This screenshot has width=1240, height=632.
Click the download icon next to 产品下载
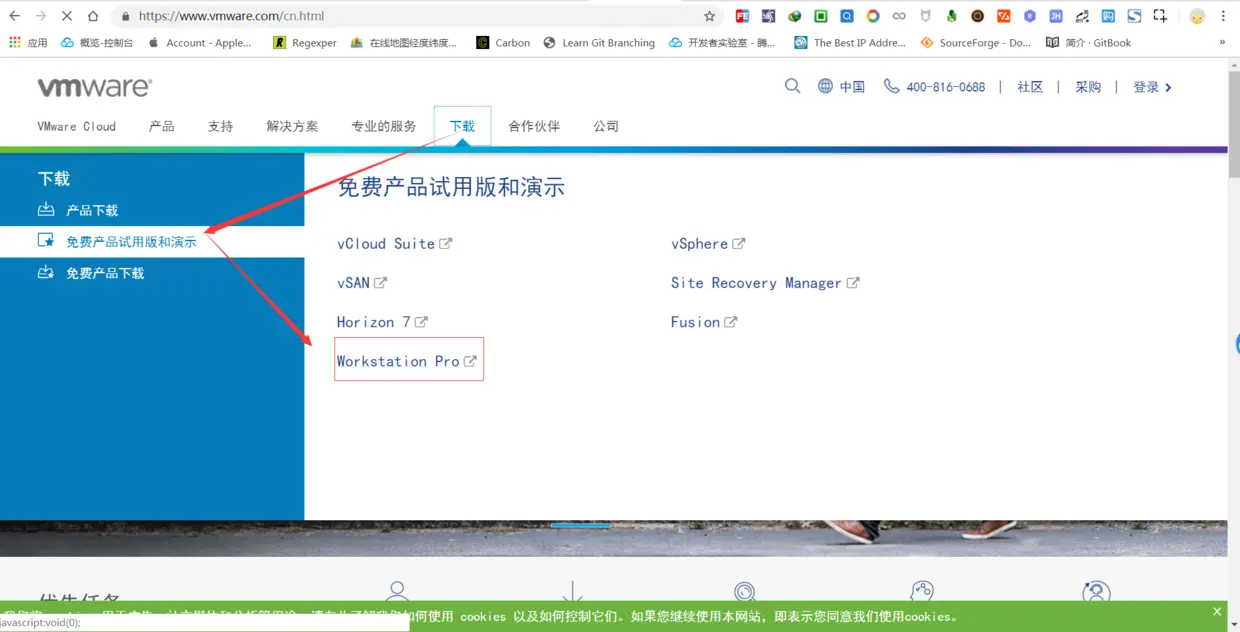[46, 210]
